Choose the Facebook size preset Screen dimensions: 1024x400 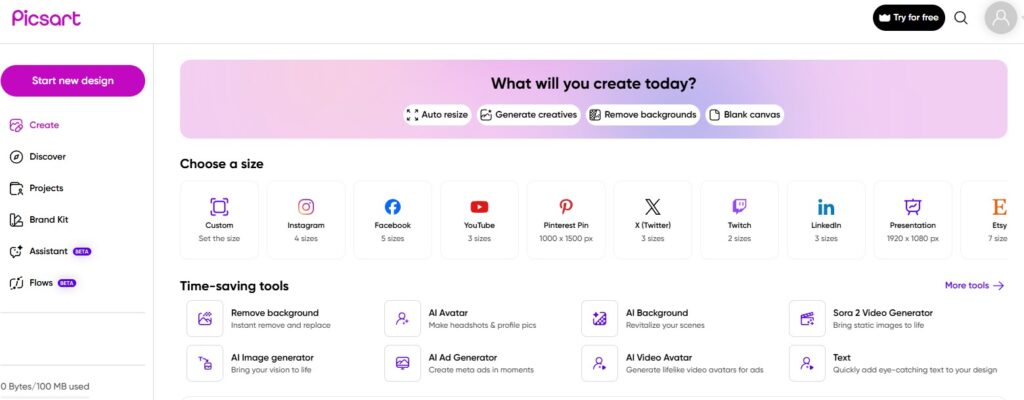pos(392,207)
